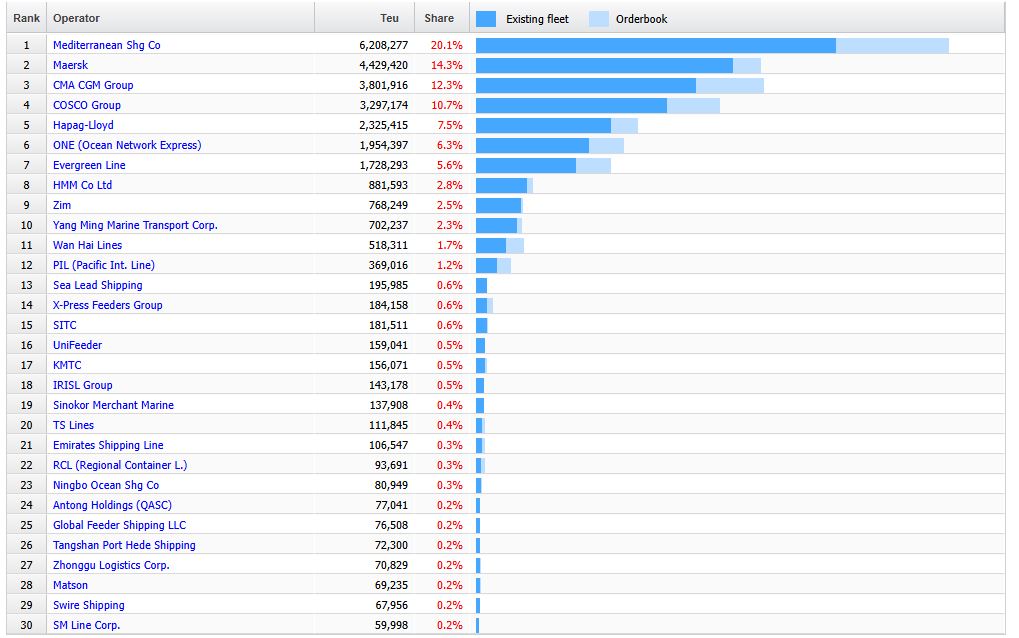Select Teu value 4,429,420

(x=383, y=65)
